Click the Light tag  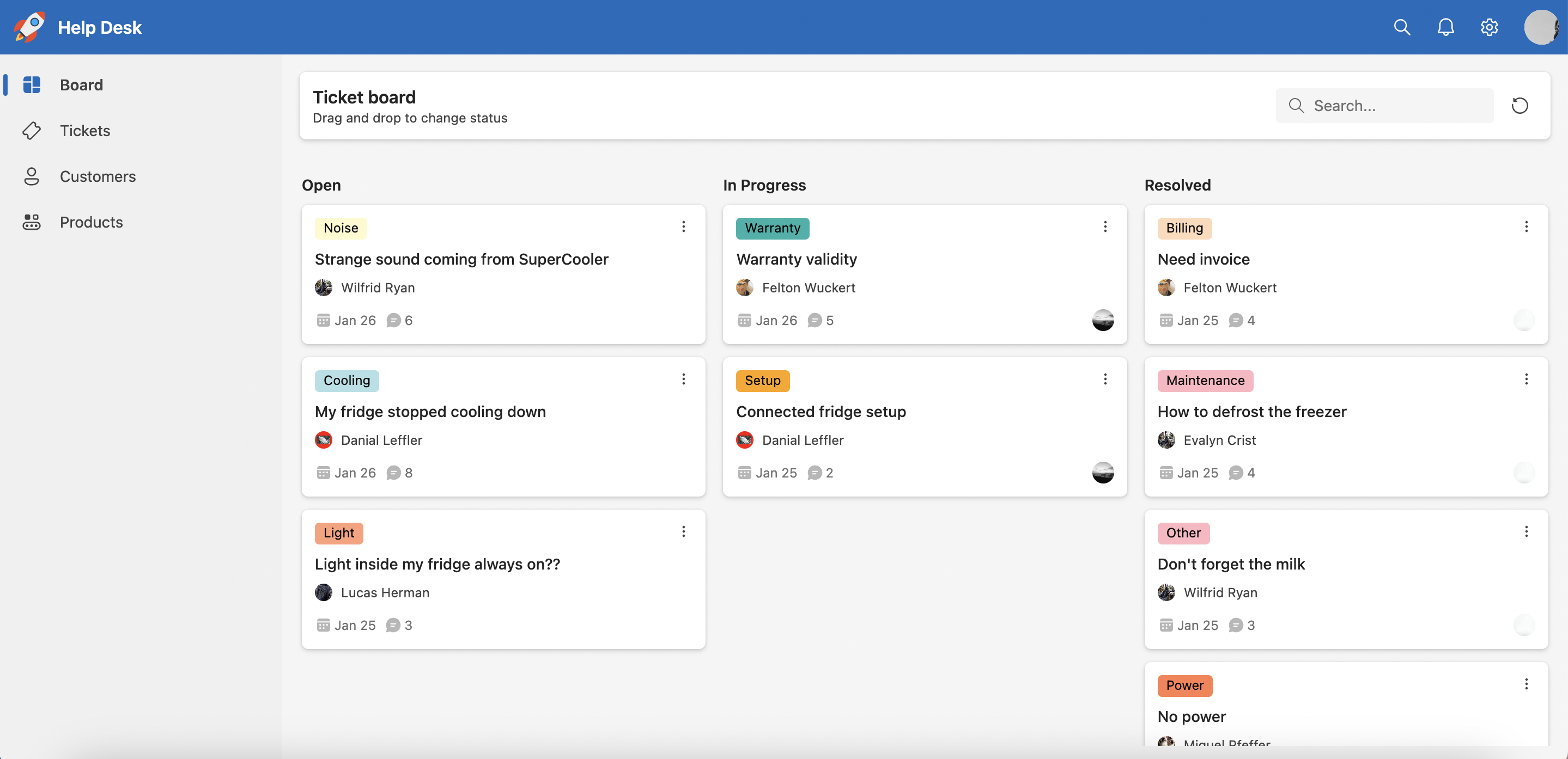point(339,534)
